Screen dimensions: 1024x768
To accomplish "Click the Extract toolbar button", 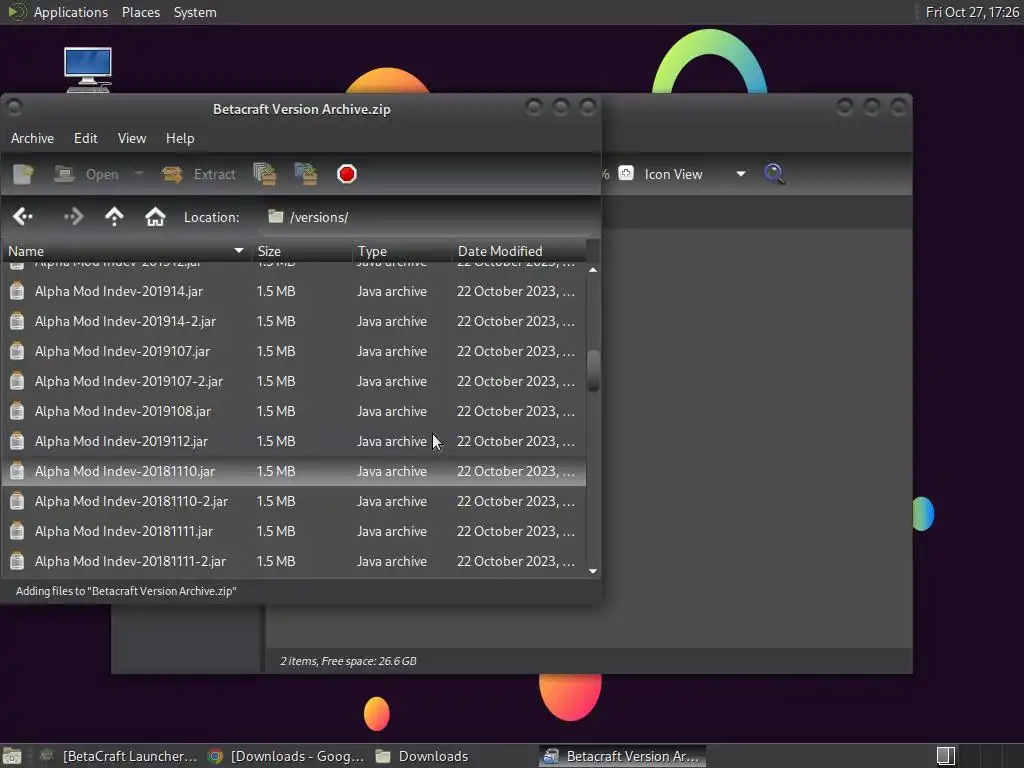I will (199, 174).
